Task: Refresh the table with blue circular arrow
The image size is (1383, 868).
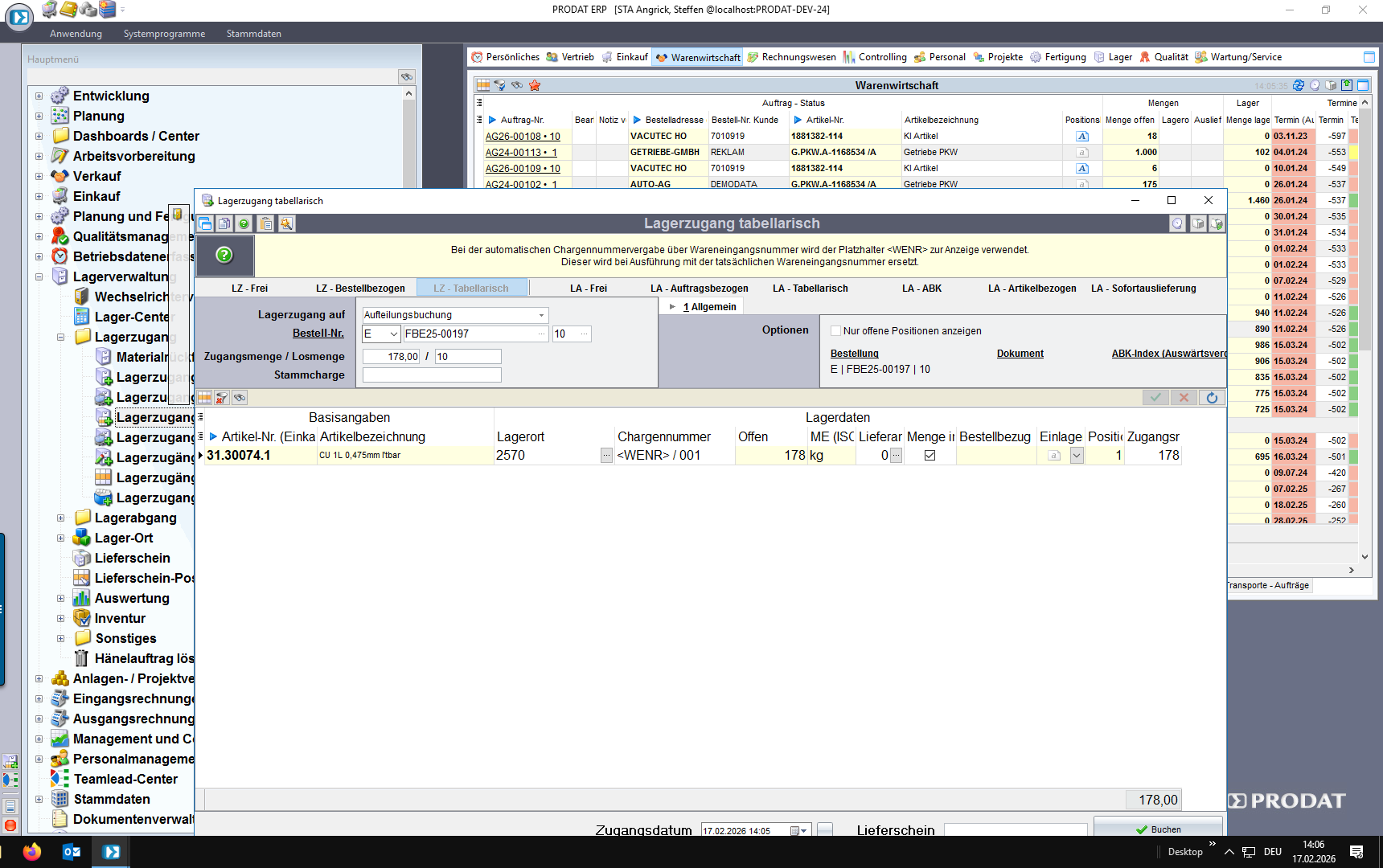Action: coord(1212,398)
